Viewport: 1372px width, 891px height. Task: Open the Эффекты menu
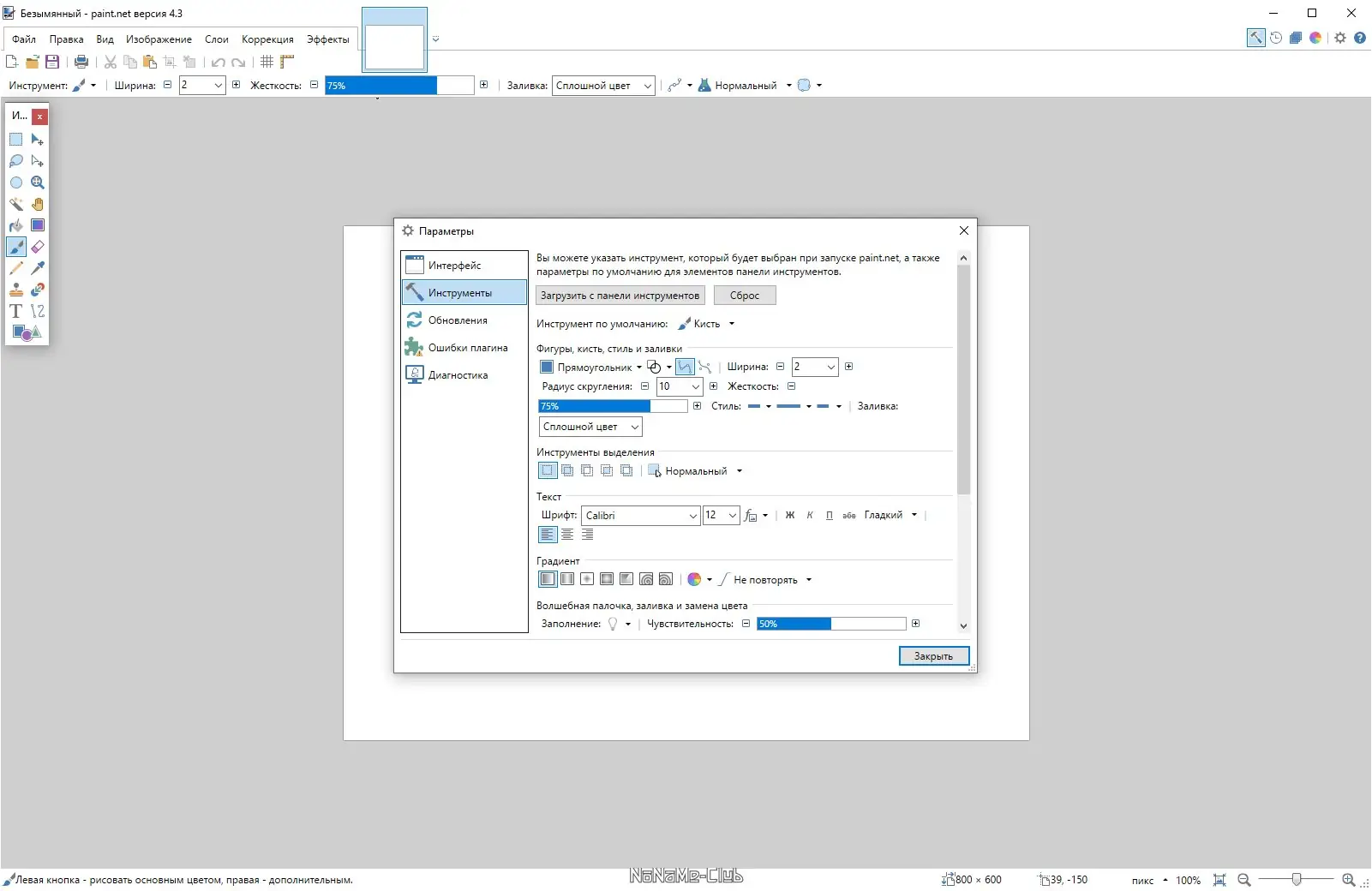tap(328, 39)
